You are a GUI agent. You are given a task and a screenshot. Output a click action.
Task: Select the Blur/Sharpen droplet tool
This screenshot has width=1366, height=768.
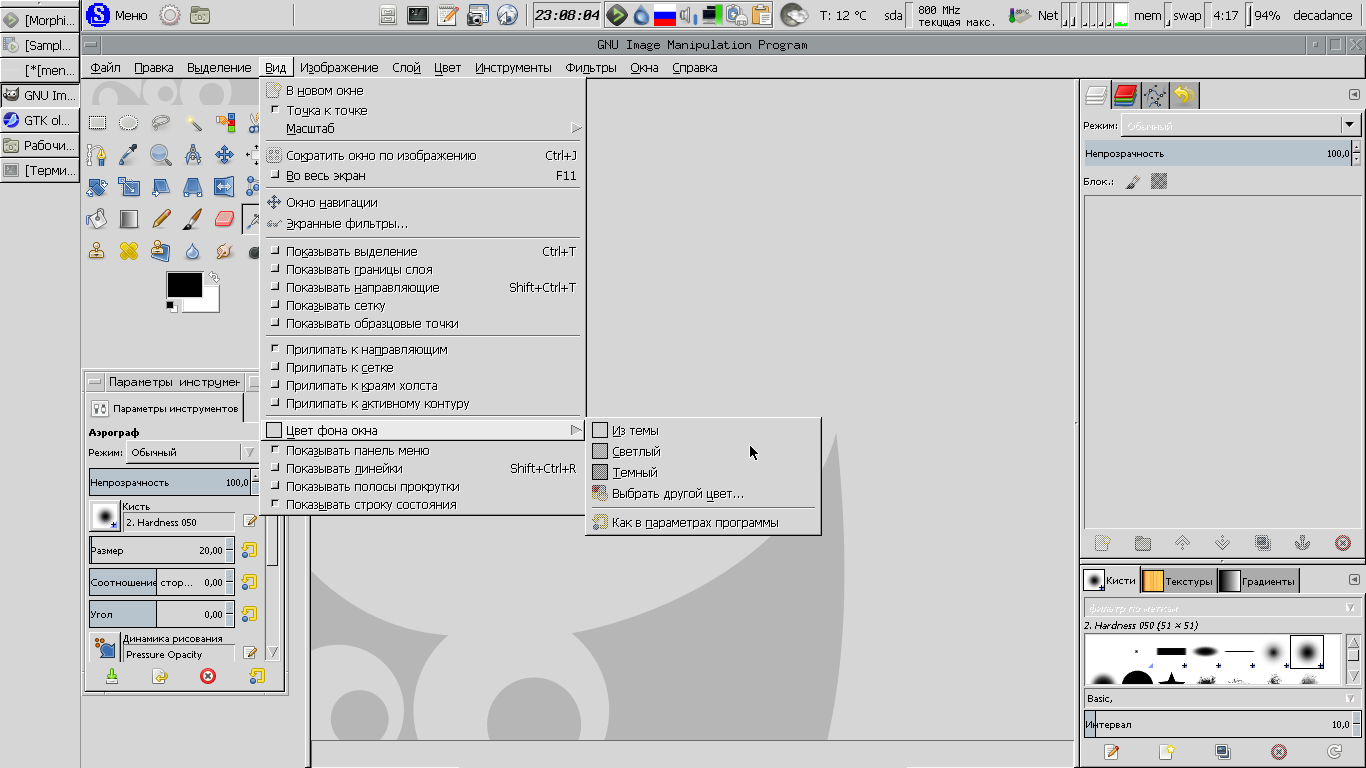tap(193, 251)
